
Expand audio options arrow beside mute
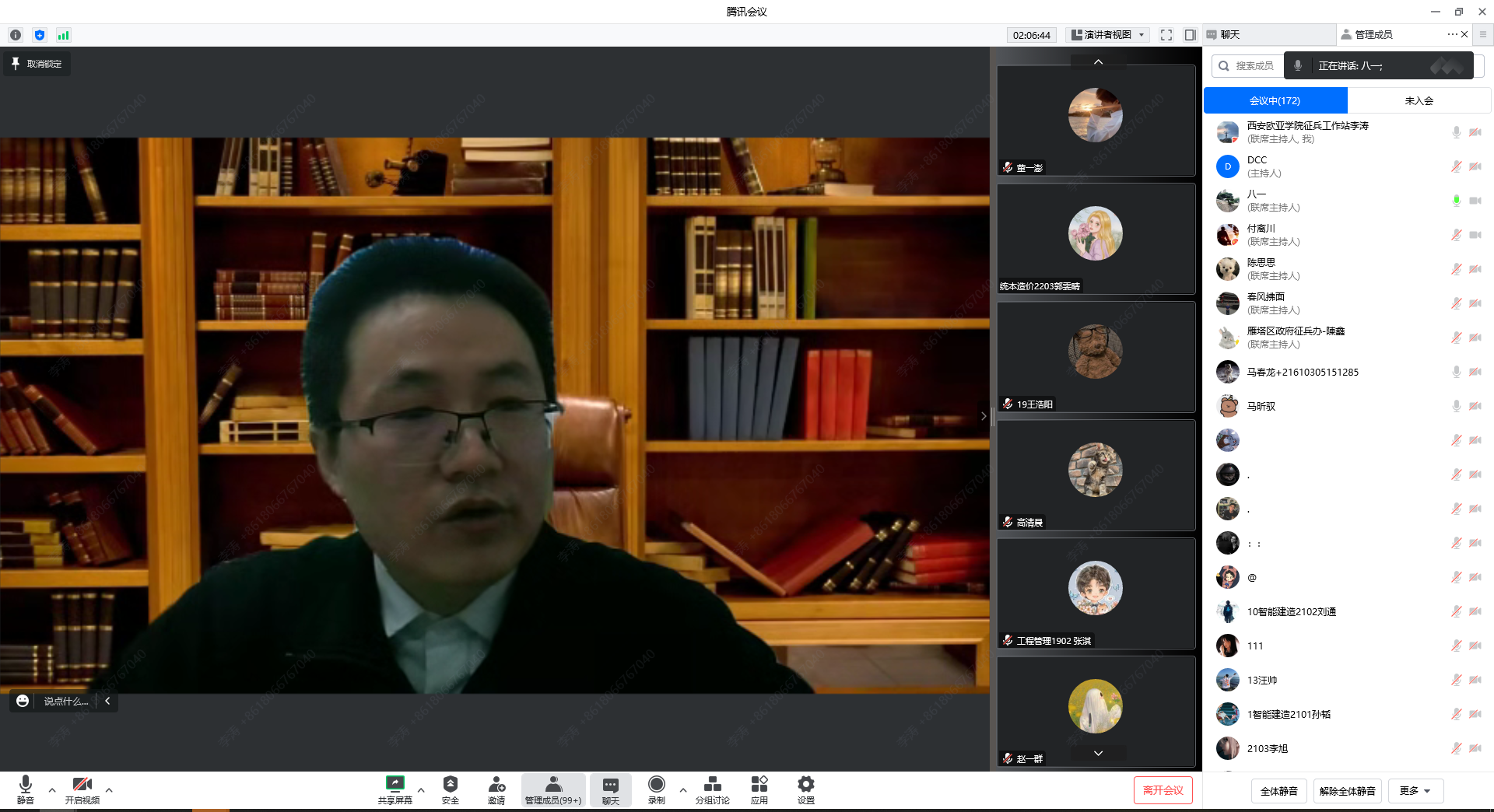pyautogui.click(x=52, y=790)
